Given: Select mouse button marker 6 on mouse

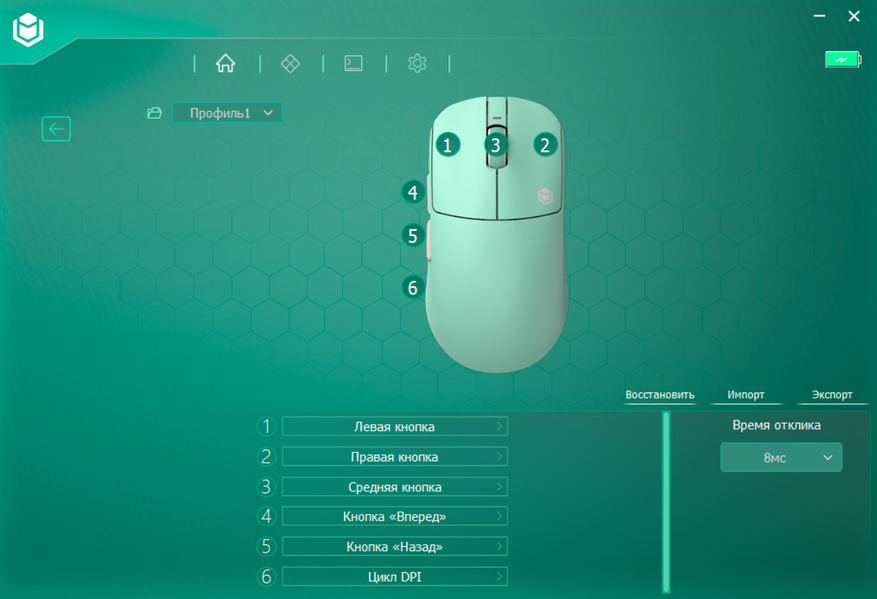Looking at the screenshot, I should (x=413, y=287).
